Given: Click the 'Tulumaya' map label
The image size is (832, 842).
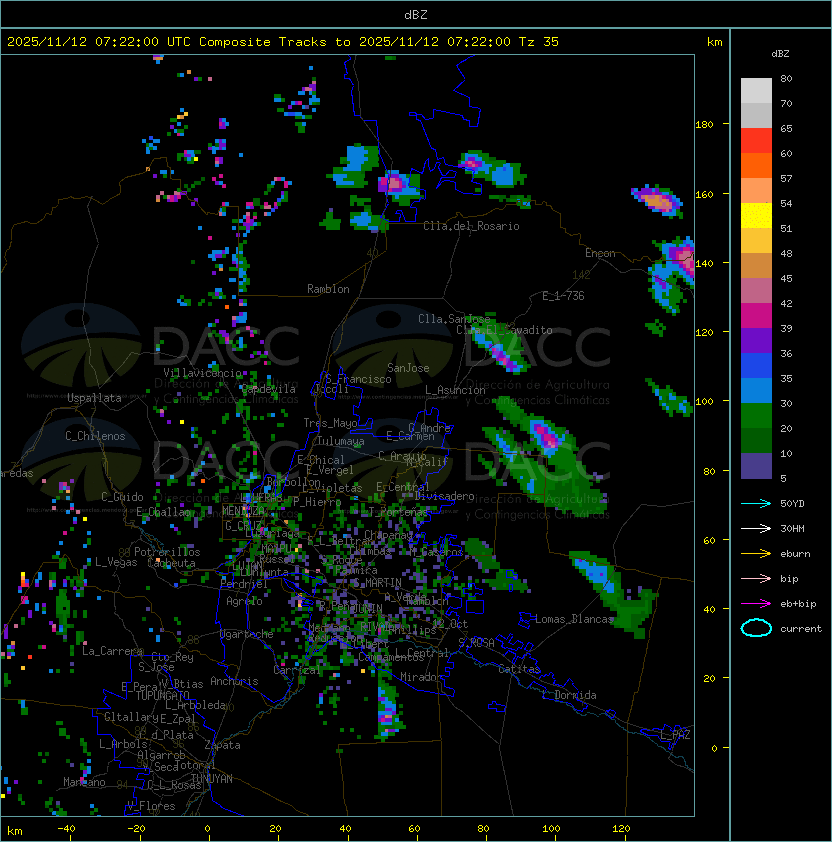Looking at the screenshot, I should point(341,441).
